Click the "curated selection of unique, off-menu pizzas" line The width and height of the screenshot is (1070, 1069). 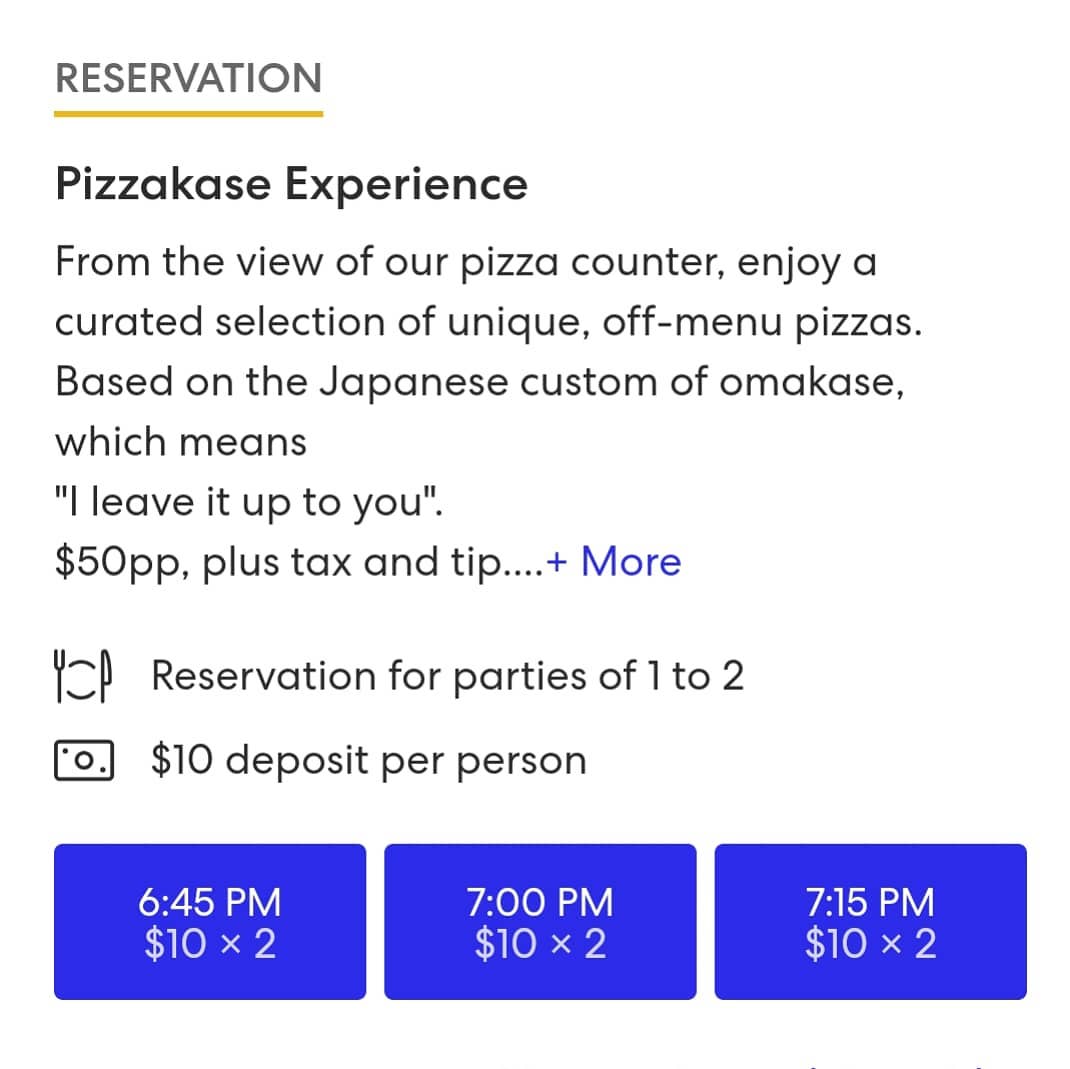(487, 323)
